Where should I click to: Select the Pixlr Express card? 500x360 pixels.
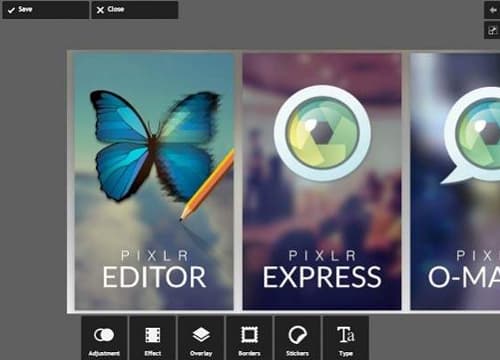(322, 182)
